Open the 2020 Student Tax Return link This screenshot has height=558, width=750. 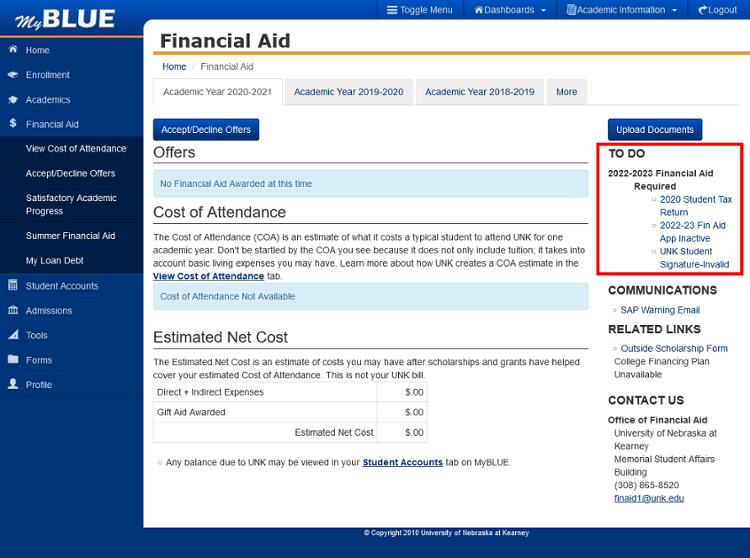click(695, 206)
